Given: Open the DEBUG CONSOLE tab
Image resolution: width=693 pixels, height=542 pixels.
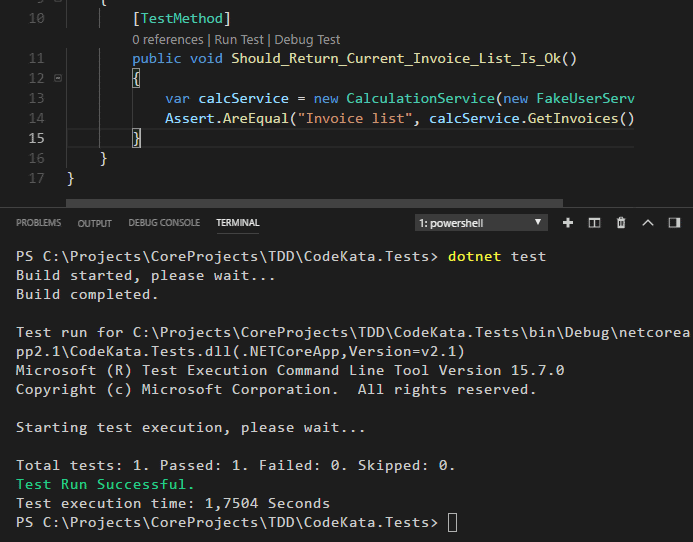Looking at the screenshot, I should 164,223.
